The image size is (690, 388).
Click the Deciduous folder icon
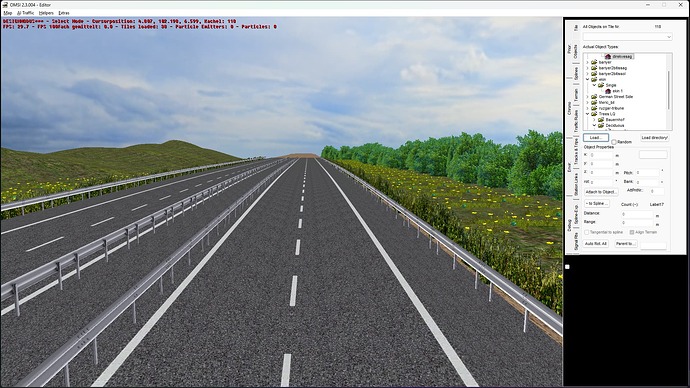[x=601, y=125]
